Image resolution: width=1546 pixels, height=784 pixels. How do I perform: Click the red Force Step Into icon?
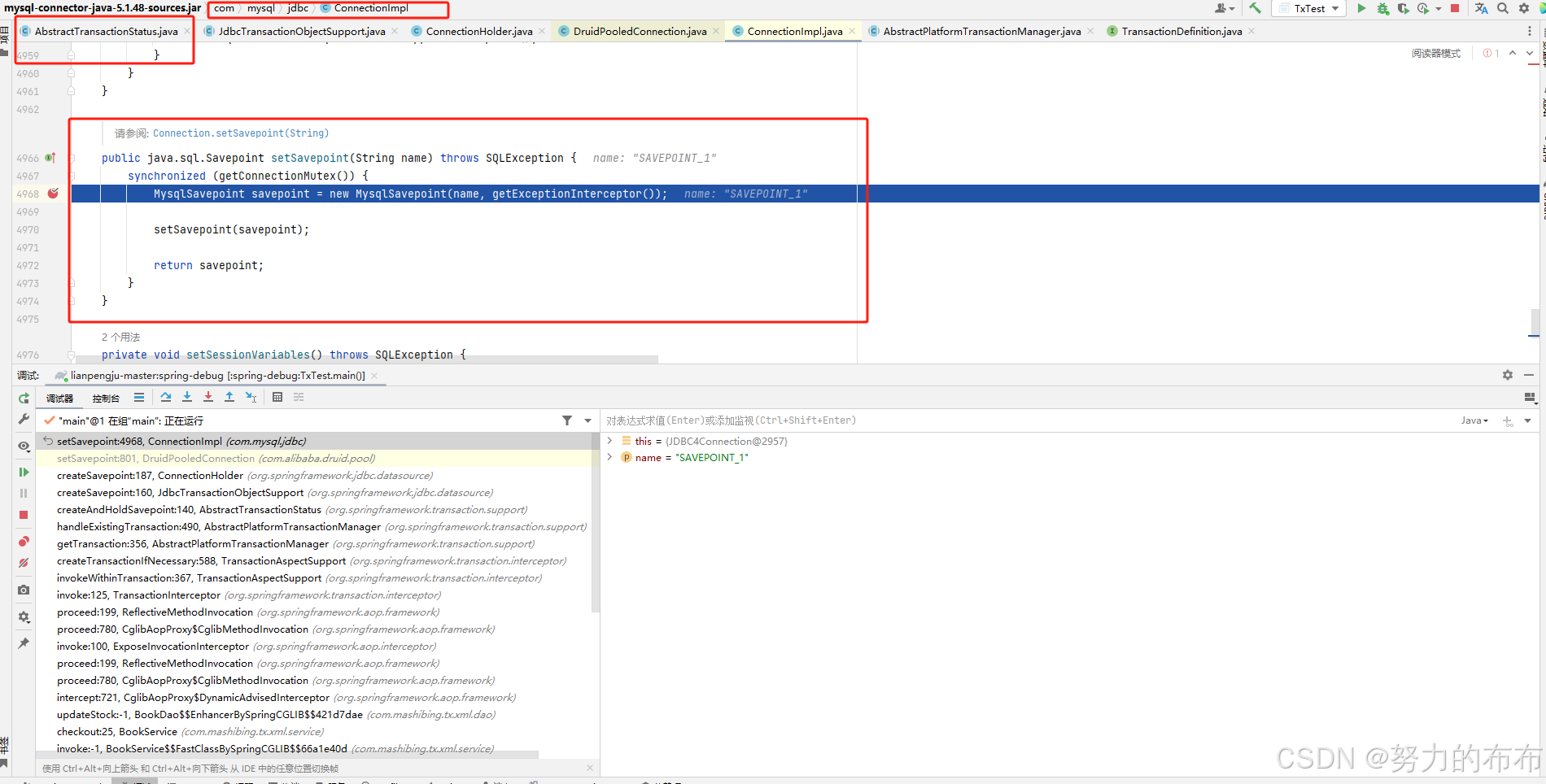(x=208, y=397)
